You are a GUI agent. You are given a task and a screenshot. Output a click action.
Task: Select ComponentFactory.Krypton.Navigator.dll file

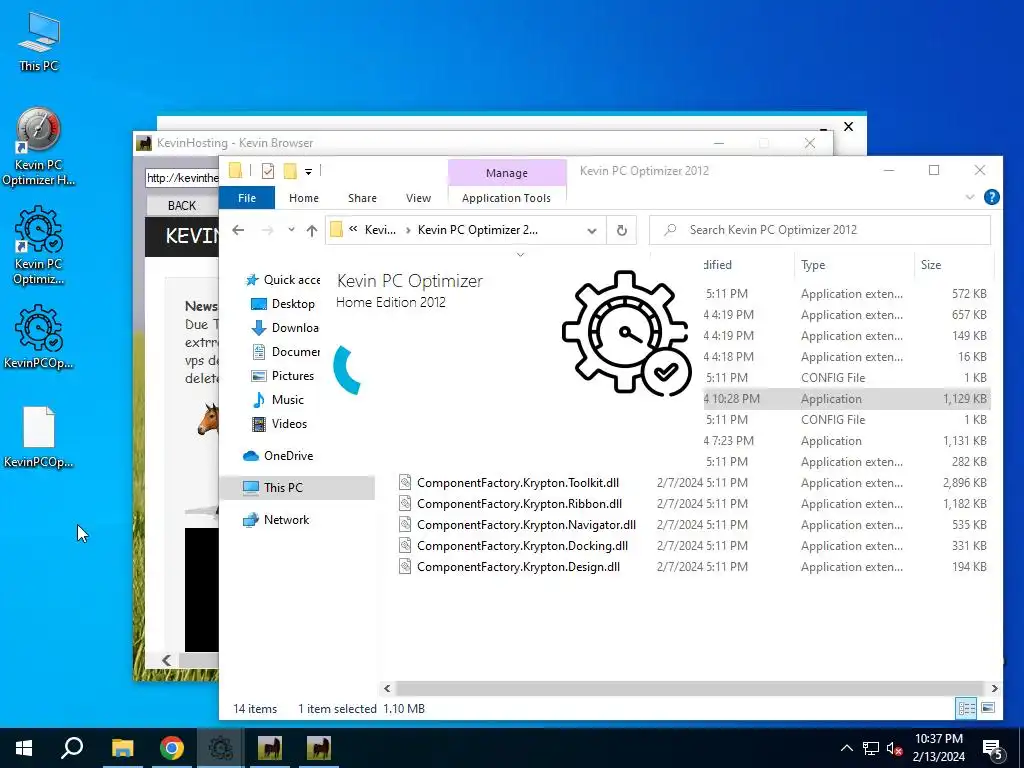click(x=526, y=524)
